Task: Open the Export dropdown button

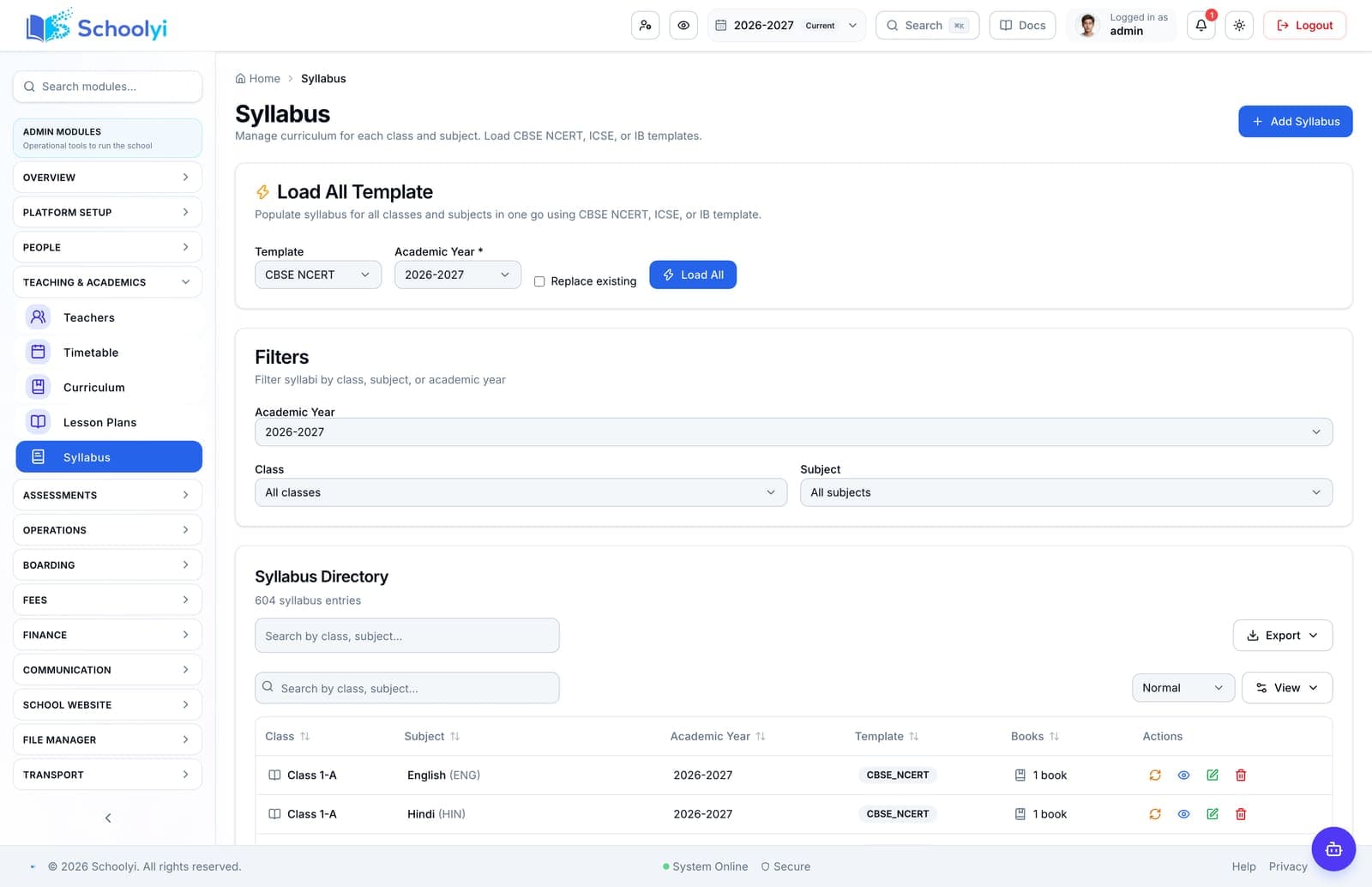Action: point(1282,636)
